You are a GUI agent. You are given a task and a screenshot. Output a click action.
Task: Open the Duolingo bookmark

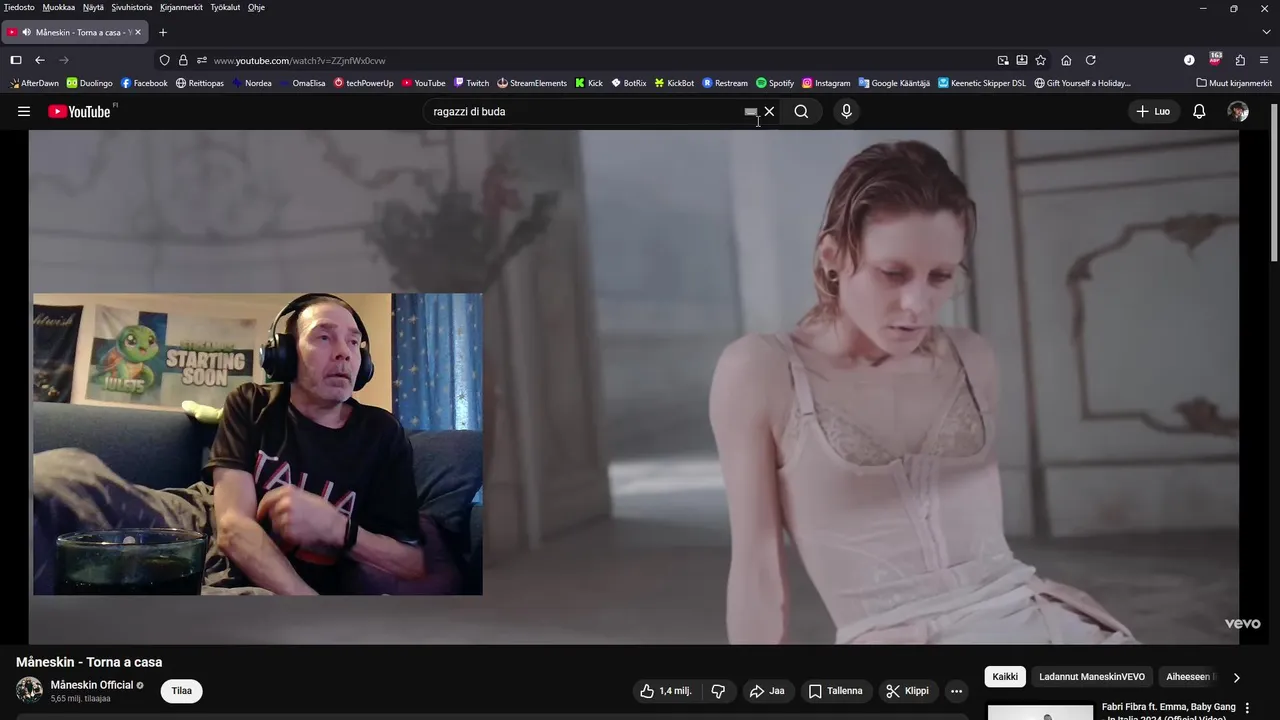pyautogui.click(x=90, y=83)
